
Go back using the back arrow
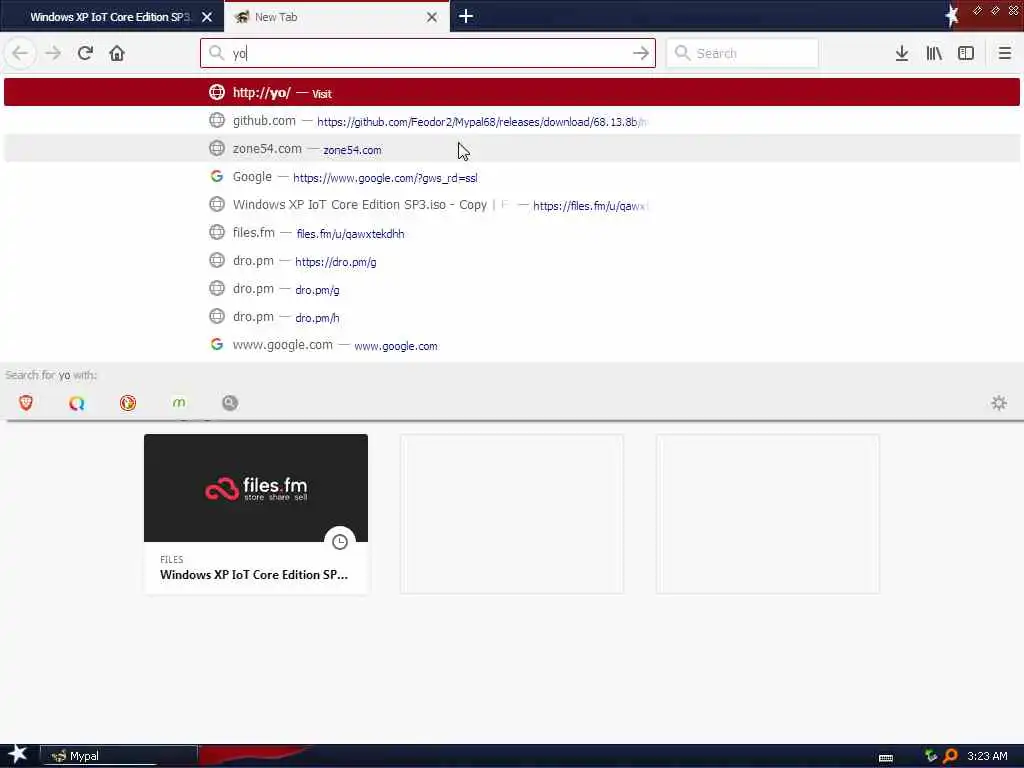coord(20,53)
